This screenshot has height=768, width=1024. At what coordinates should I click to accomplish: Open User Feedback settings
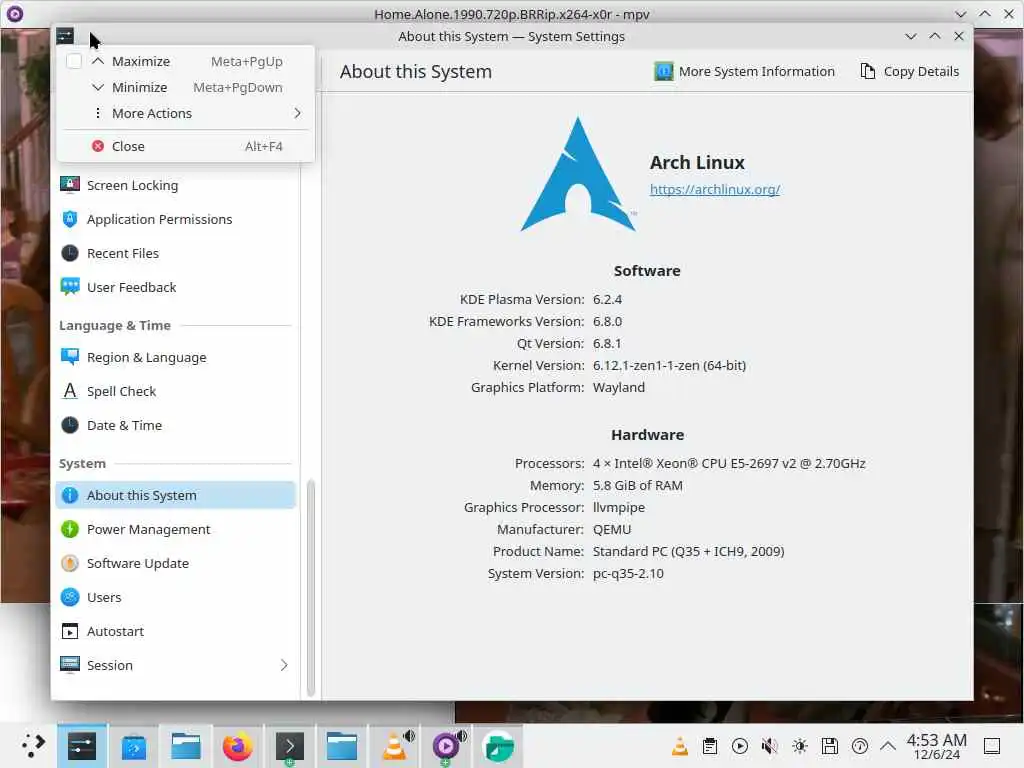(175, 287)
